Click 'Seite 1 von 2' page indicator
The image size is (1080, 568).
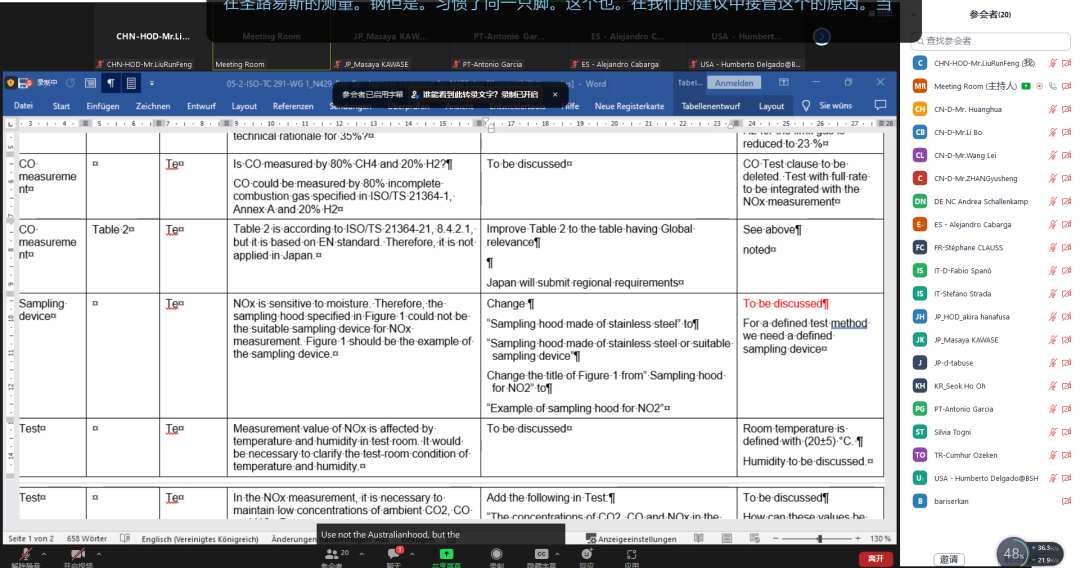coord(31,538)
